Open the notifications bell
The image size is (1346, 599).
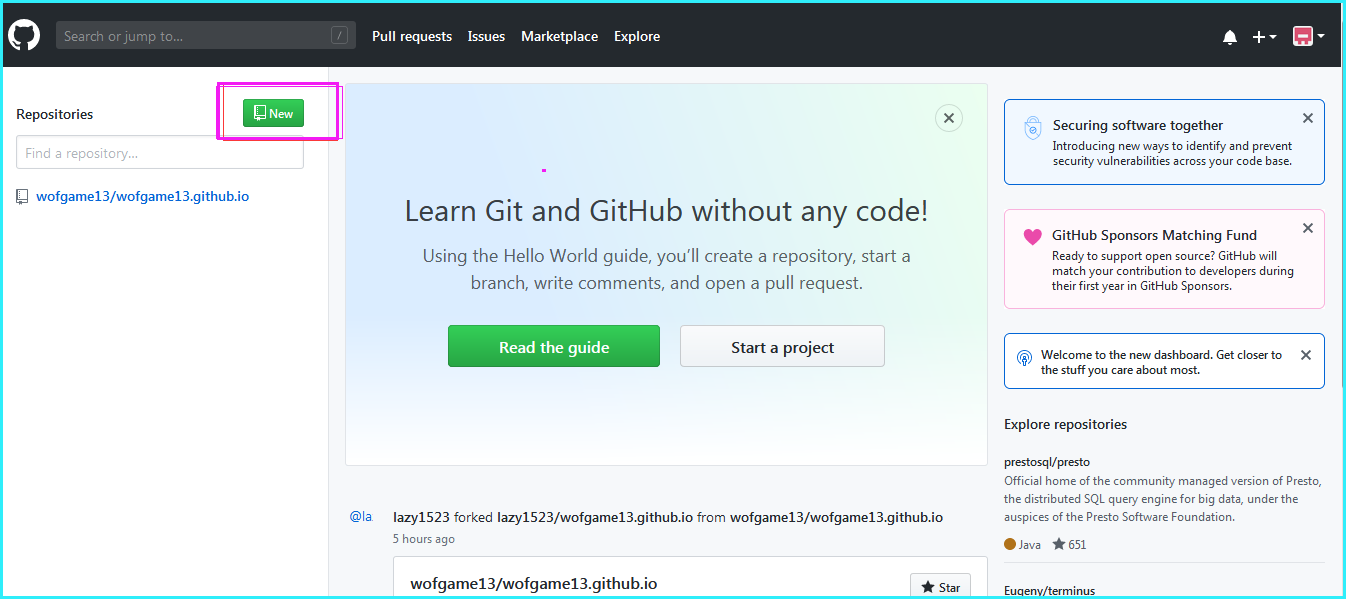(1230, 37)
